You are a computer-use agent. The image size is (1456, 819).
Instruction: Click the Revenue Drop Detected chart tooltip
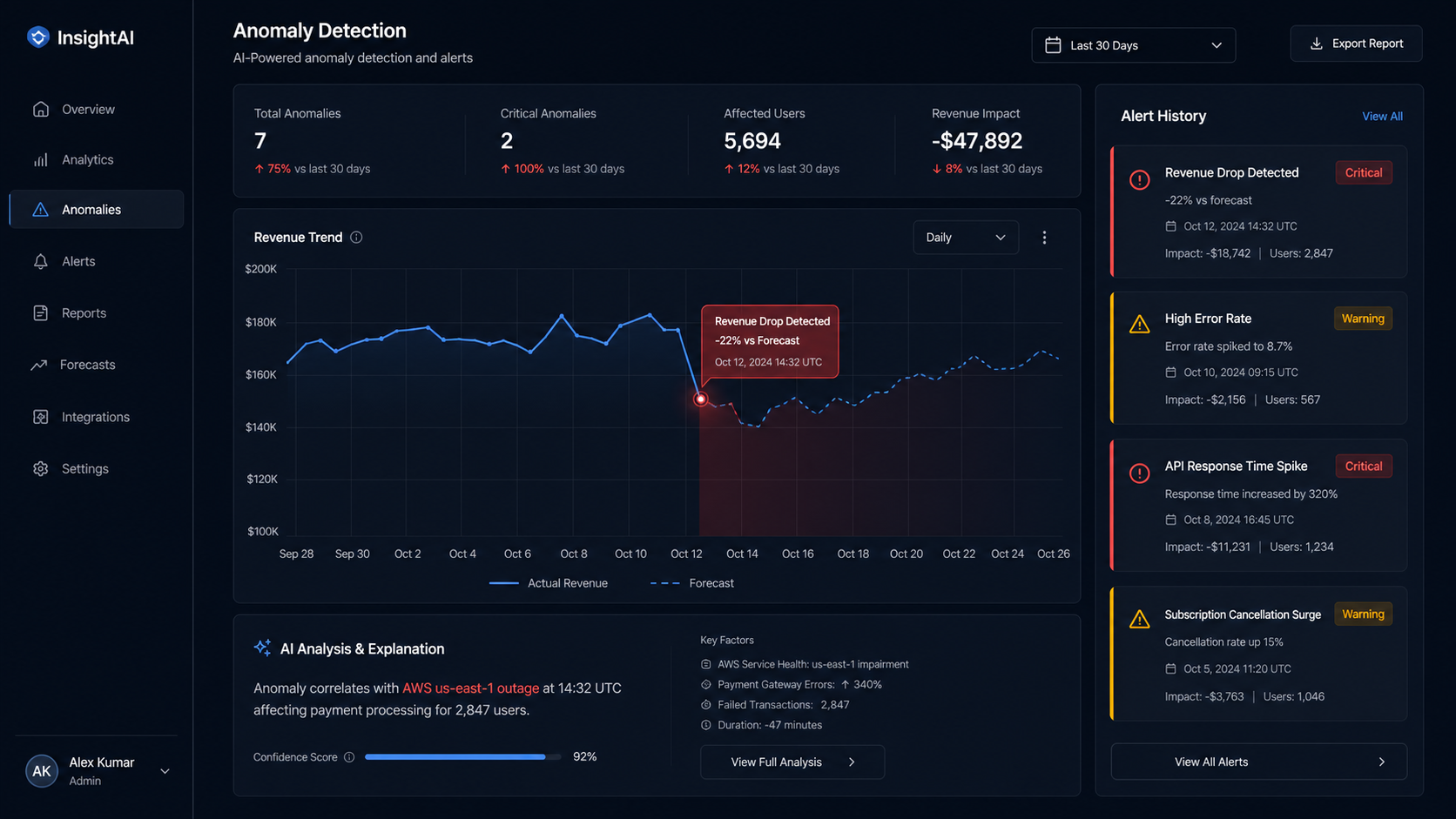(771, 341)
